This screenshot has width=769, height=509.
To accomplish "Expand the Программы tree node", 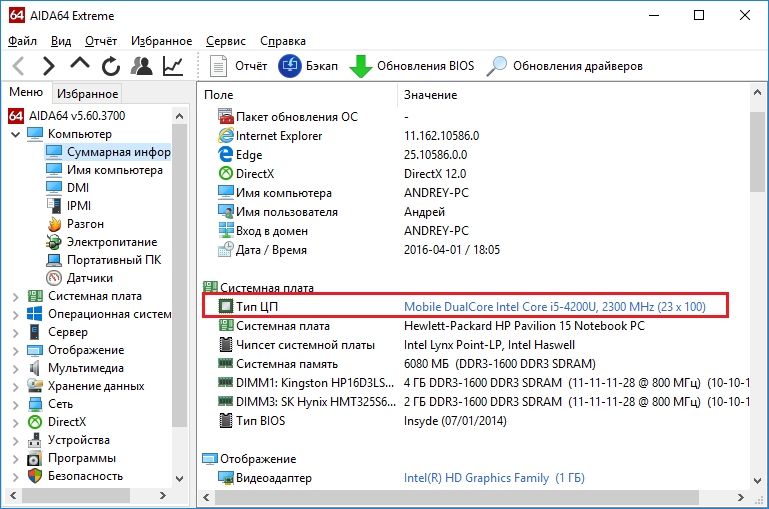I will point(15,458).
